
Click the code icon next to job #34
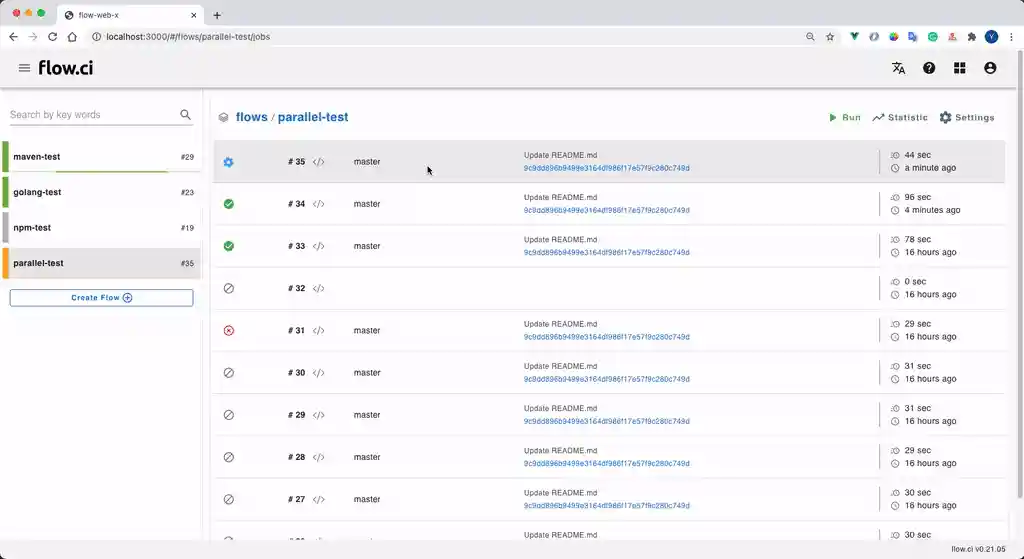pos(319,204)
